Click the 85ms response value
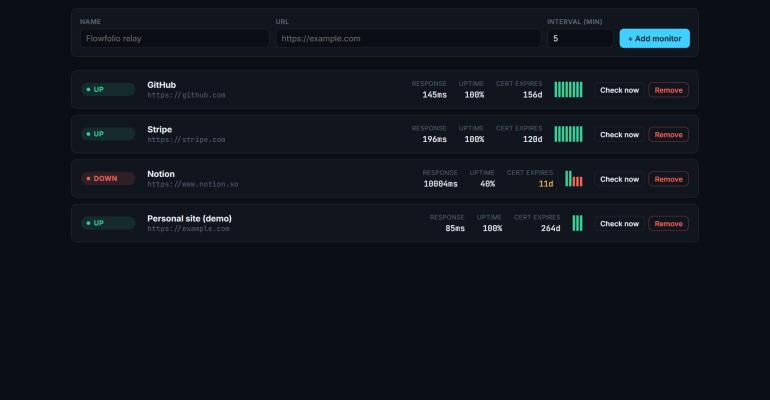Image resolution: width=770 pixels, height=400 pixels. click(x=455, y=228)
